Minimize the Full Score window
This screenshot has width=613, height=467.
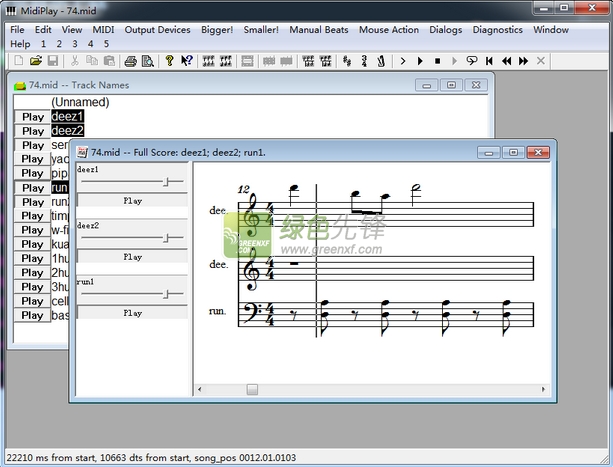pos(489,153)
